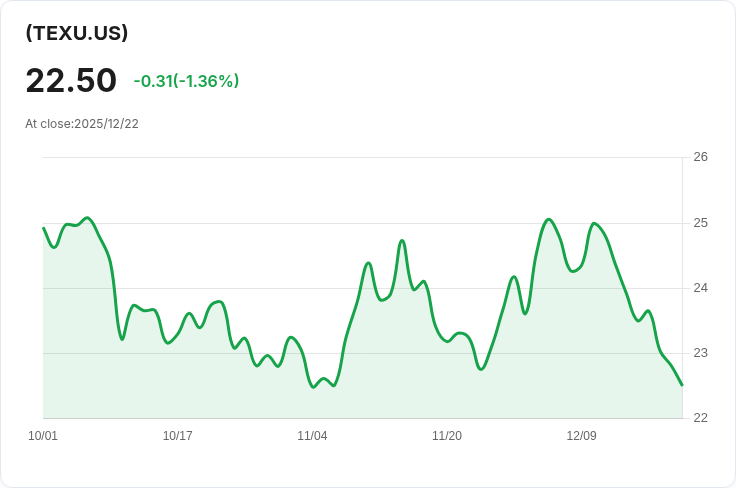
Task: Click the 22.50 current price
Action: 71,80
